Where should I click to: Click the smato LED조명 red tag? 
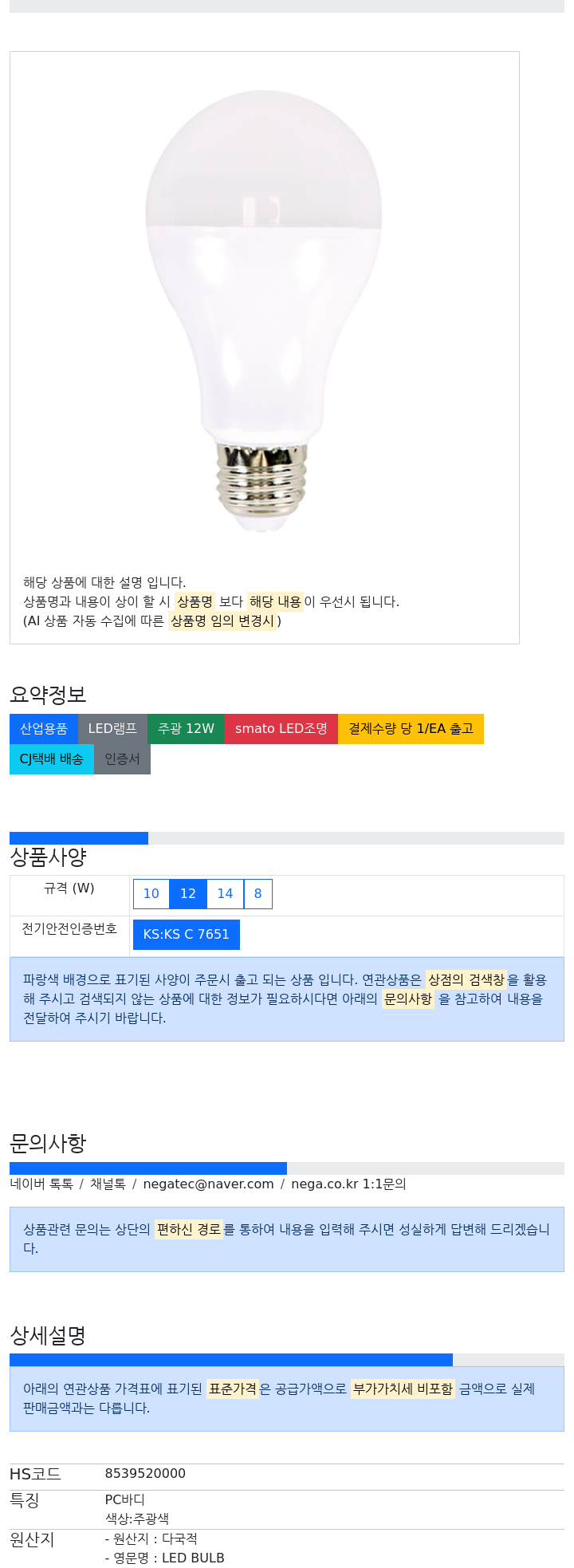pyautogui.click(x=281, y=729)
